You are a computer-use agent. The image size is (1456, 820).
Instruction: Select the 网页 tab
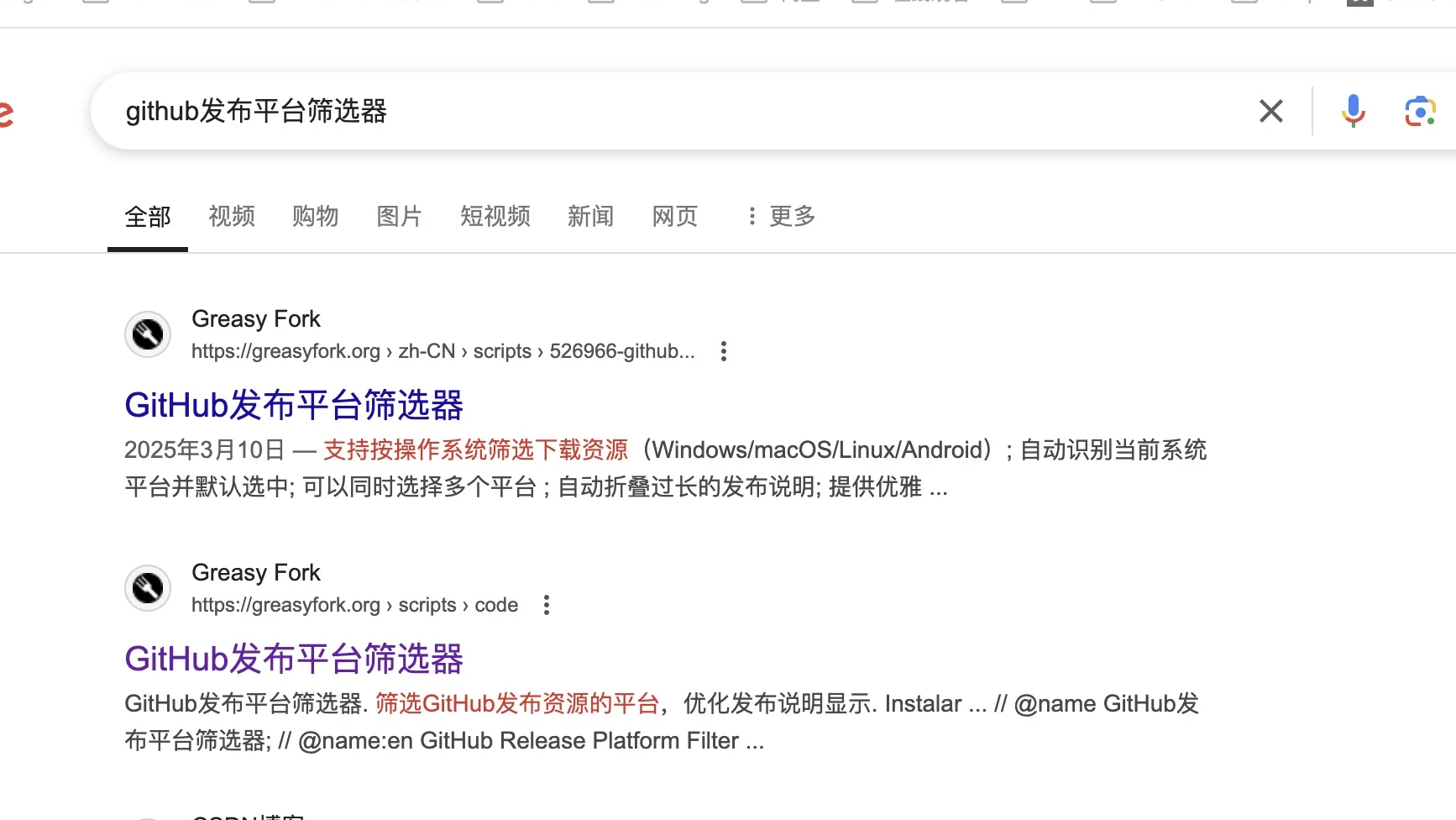[x=674, y=217]
